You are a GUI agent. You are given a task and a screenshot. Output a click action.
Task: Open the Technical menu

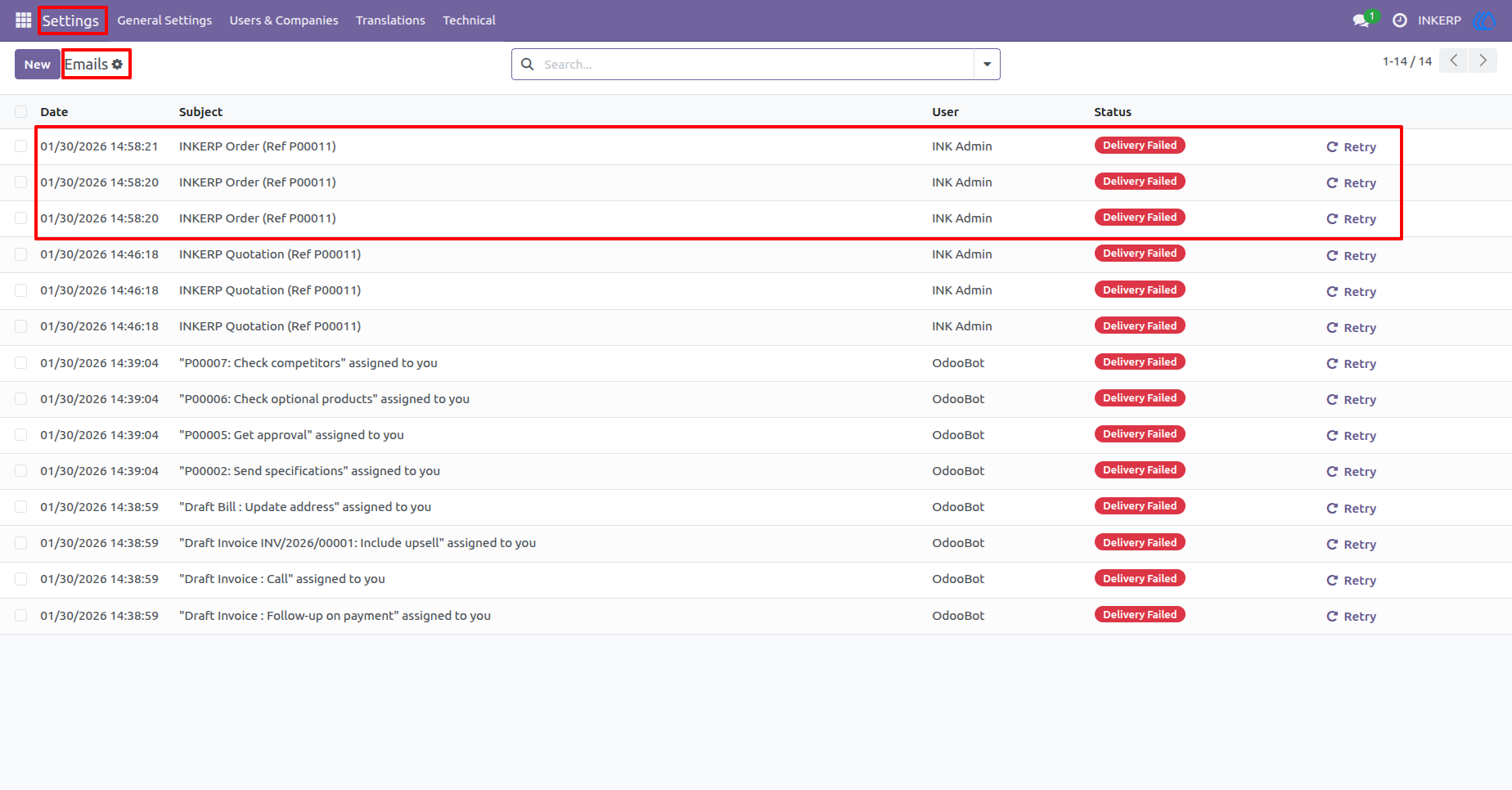(x=469, y=20)
